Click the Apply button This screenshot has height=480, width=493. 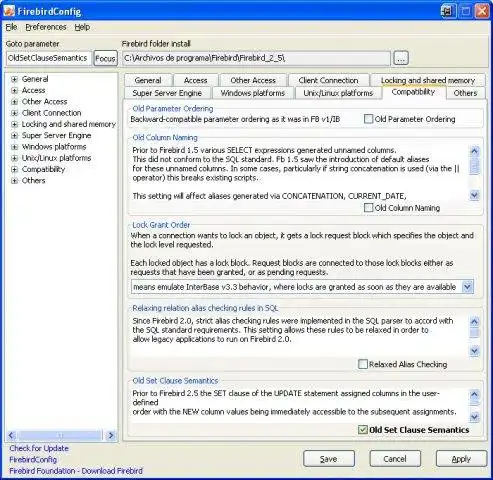[461, 459]
